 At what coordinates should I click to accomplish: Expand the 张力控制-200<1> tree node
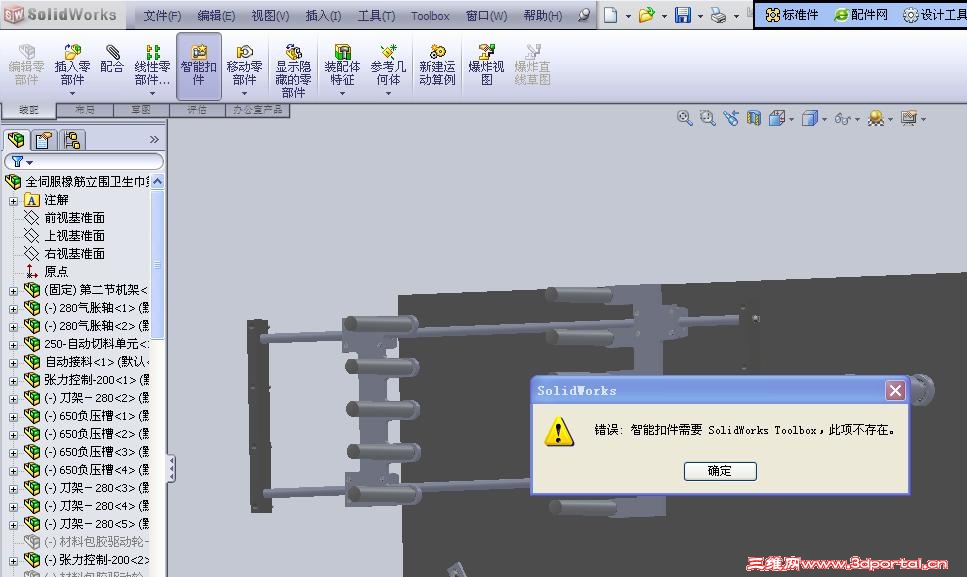[14, 380]
